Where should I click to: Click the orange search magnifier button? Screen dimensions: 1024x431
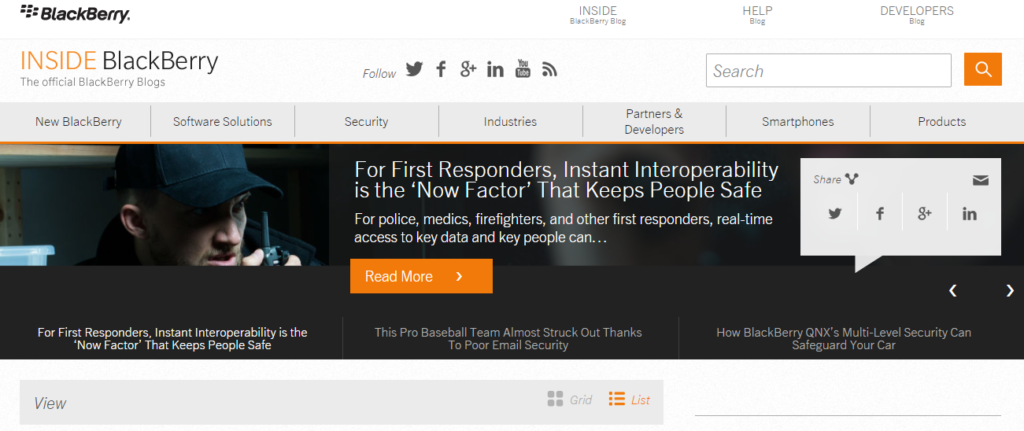tap(983, 69)
